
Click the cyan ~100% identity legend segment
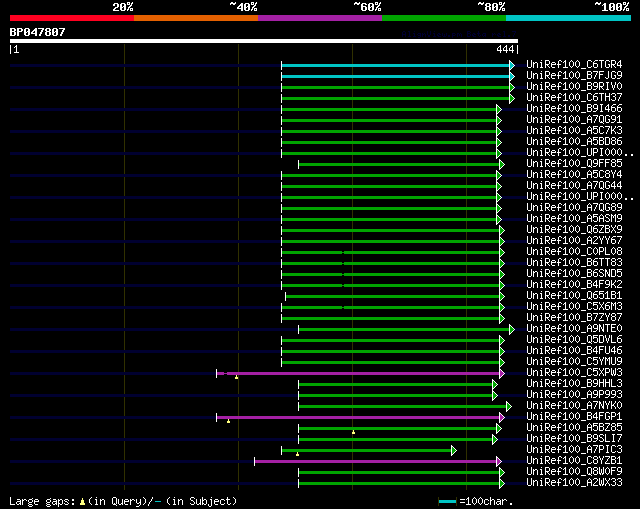(x=568, y=18)
